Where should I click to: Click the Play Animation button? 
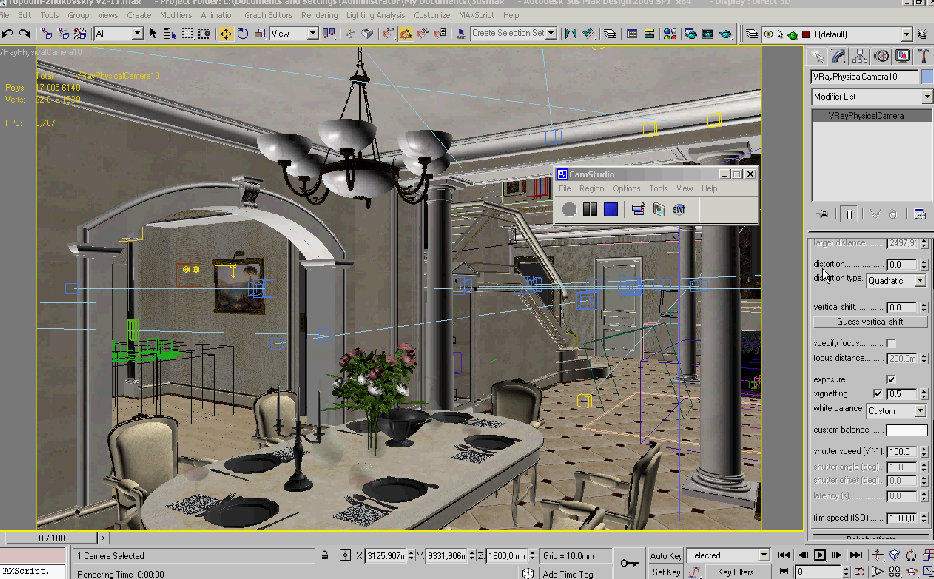[820, 555]
